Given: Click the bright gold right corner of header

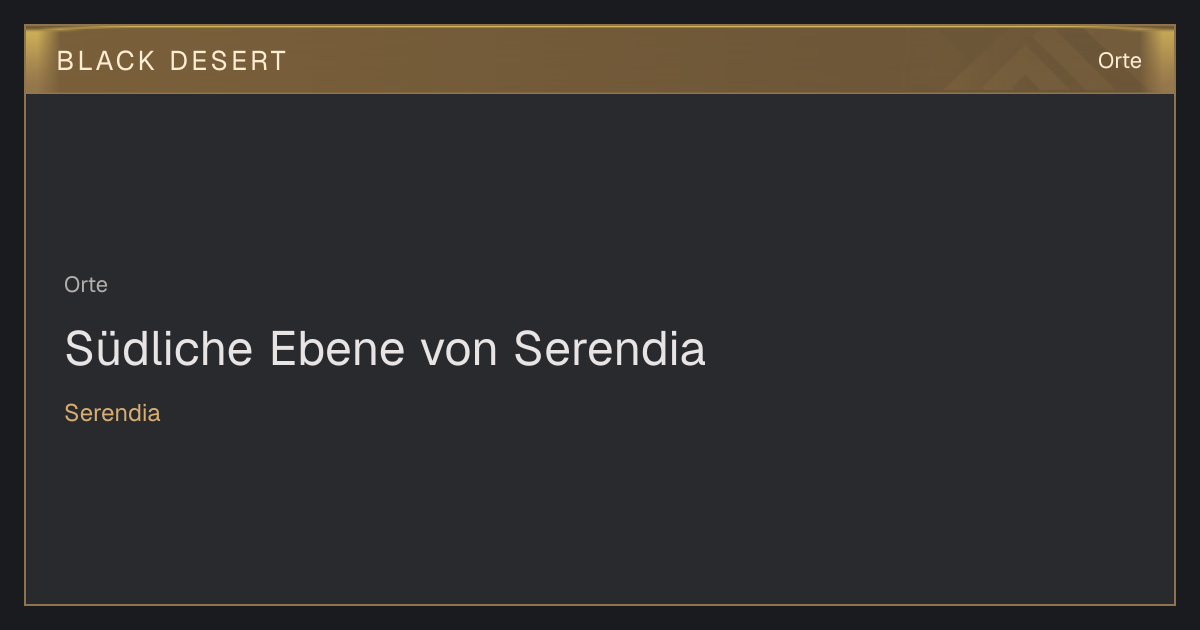Looking at the screenshot, I should click(1164, 45).
